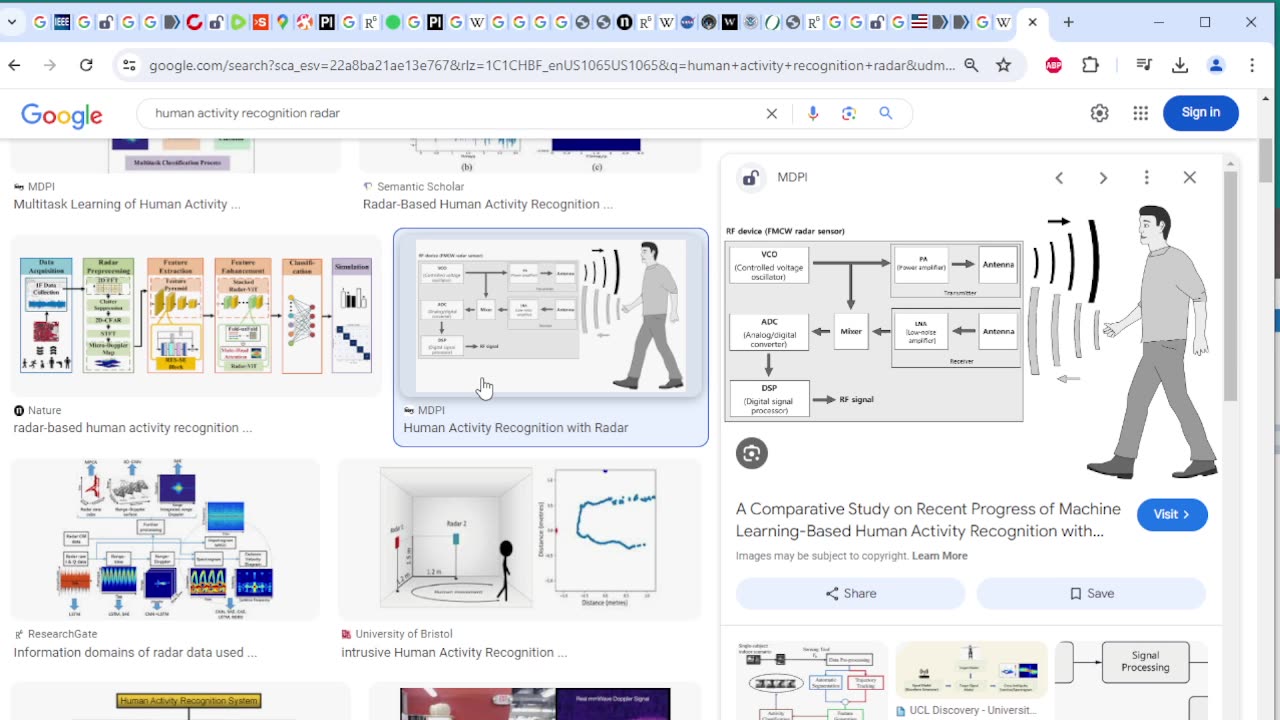
Task: Click the MDPI source icon in preview header
Action: tap(751, 178)
